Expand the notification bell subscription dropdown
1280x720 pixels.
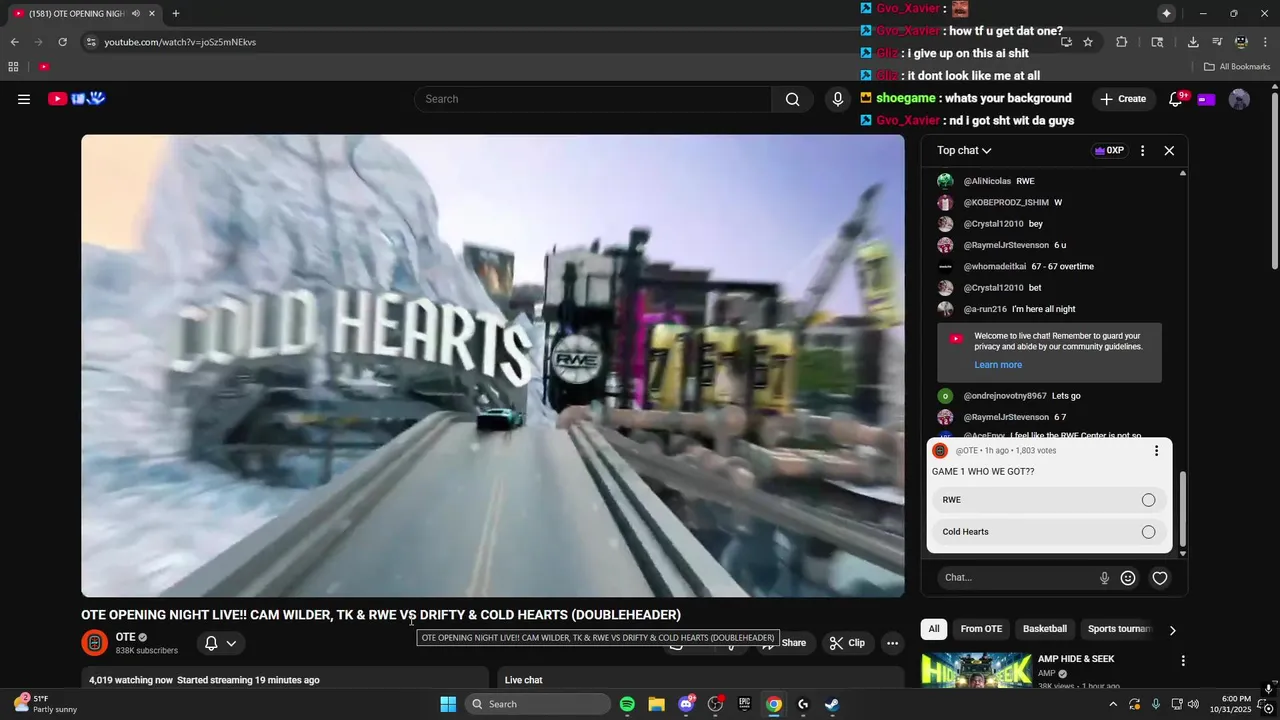pos(221,643)
